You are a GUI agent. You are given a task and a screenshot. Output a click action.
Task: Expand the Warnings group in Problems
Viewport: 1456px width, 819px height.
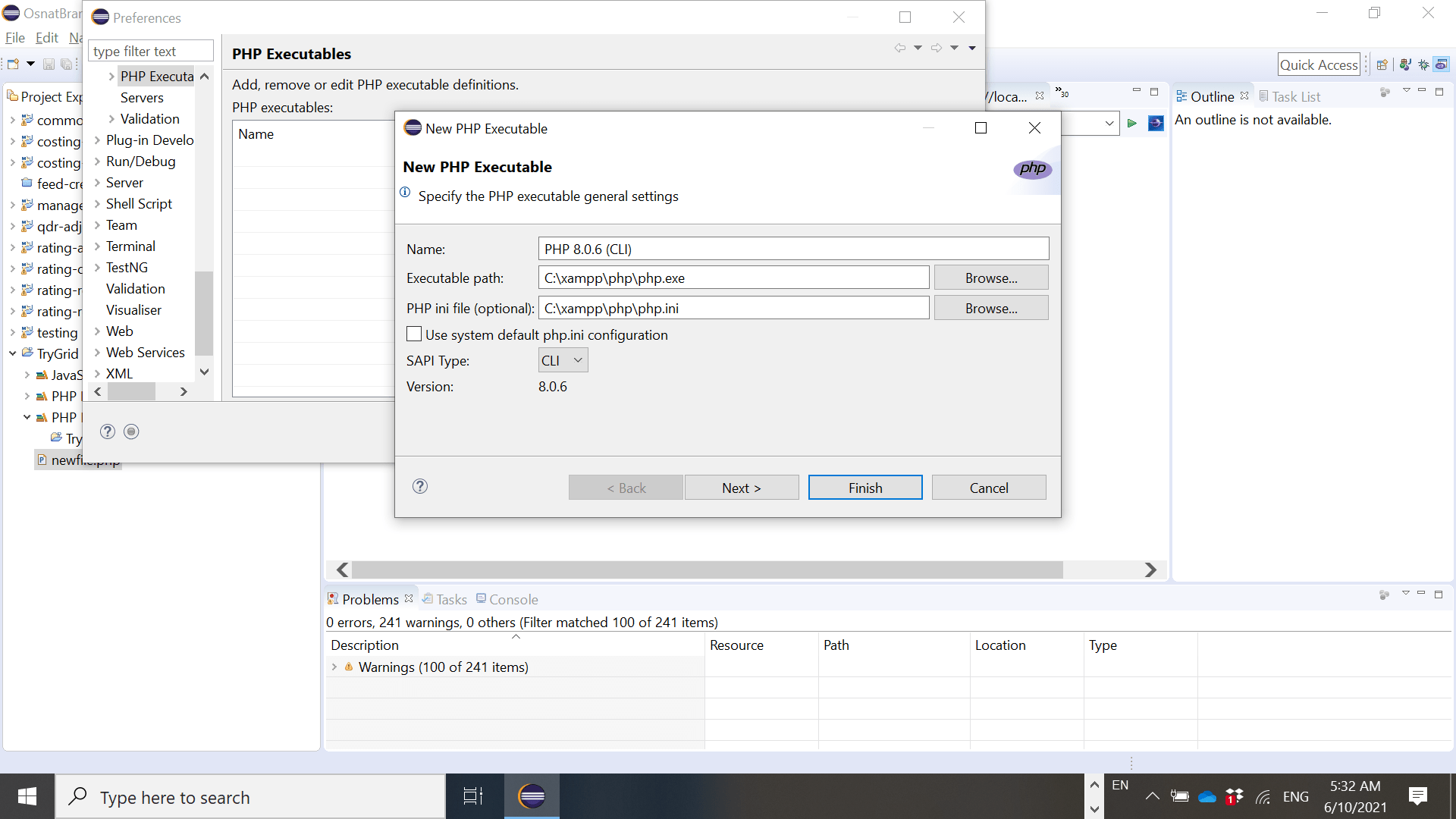[x=334, y=667]
